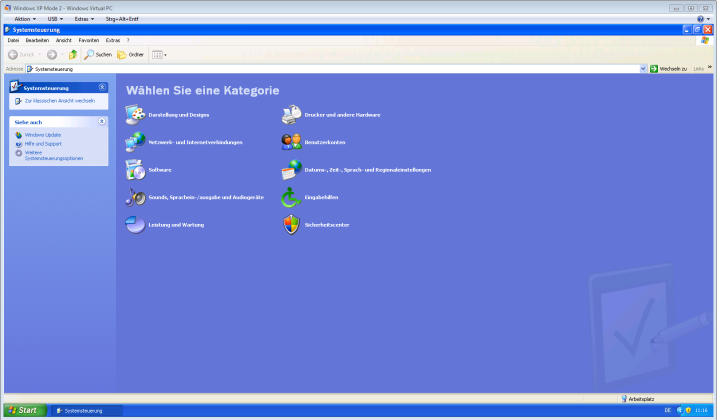The image size is (717, 420).
Task: Click the Strg+Alt+Entf button
Action: [122, 19]
